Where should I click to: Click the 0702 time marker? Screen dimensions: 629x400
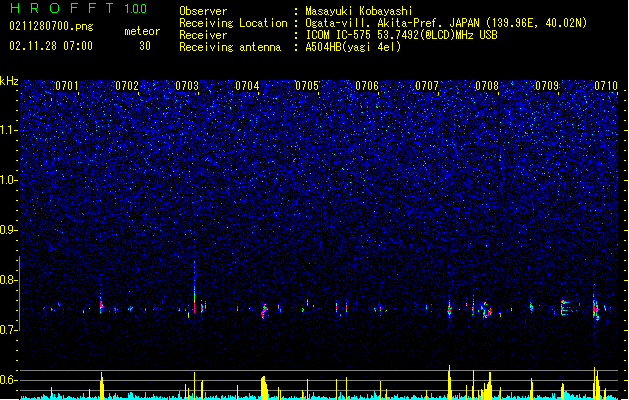(x=127, y=86)
